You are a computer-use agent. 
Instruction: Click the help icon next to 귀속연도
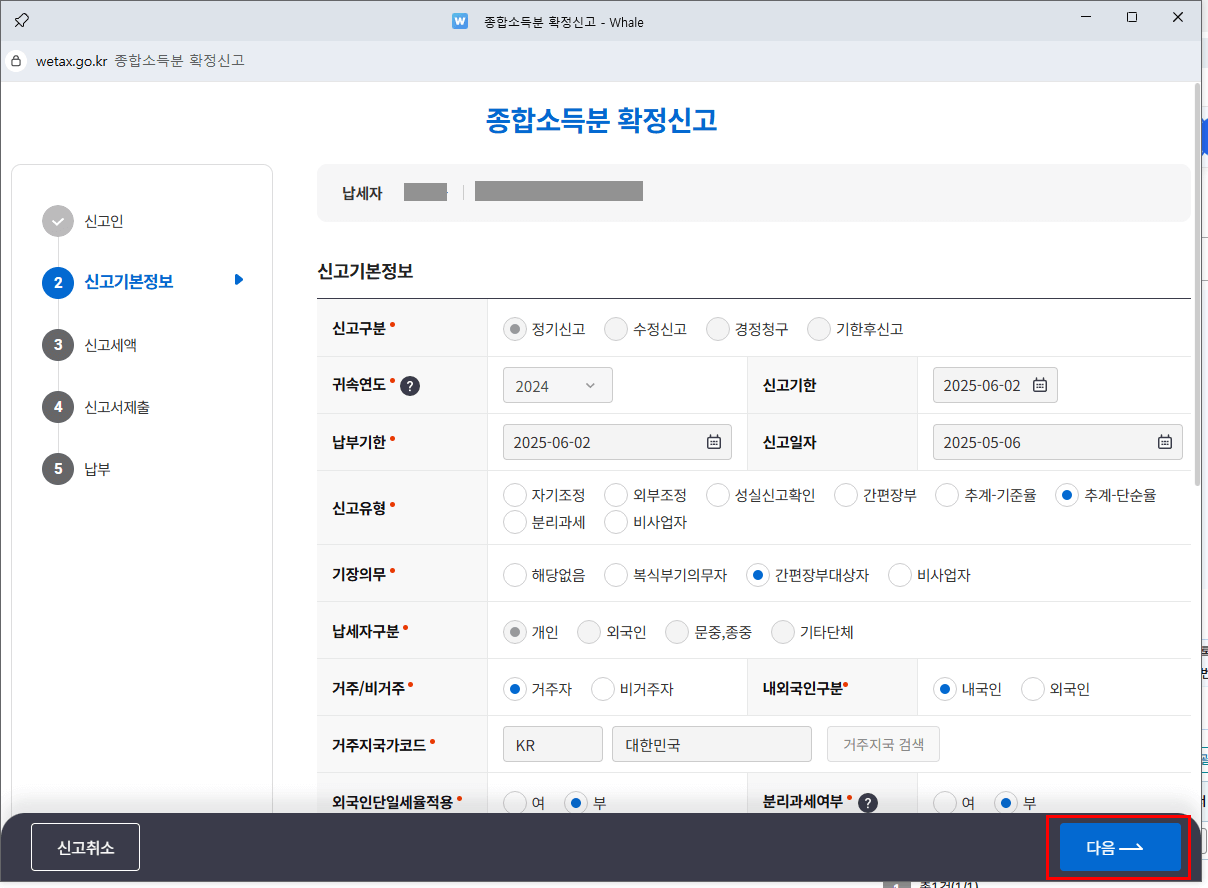[x=409, y=385]
